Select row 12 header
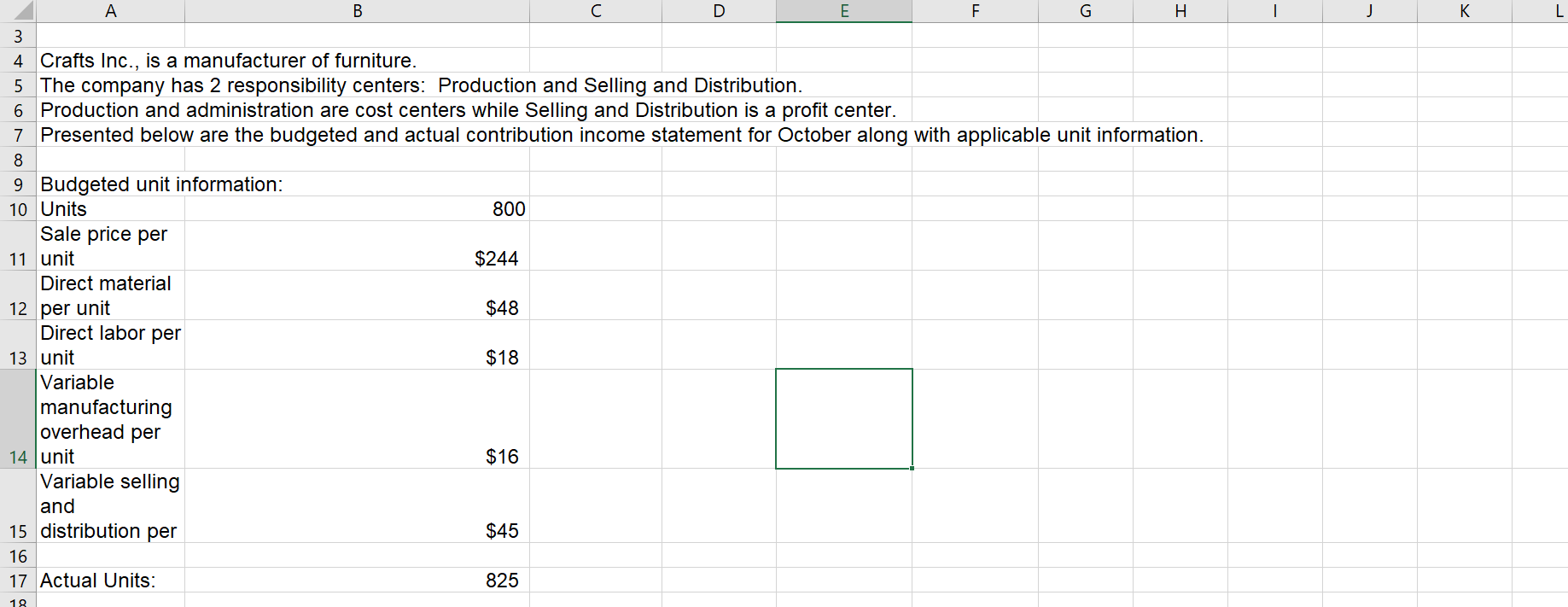Viewport: 1568px width, 607px height. click(x=18, y=295)
